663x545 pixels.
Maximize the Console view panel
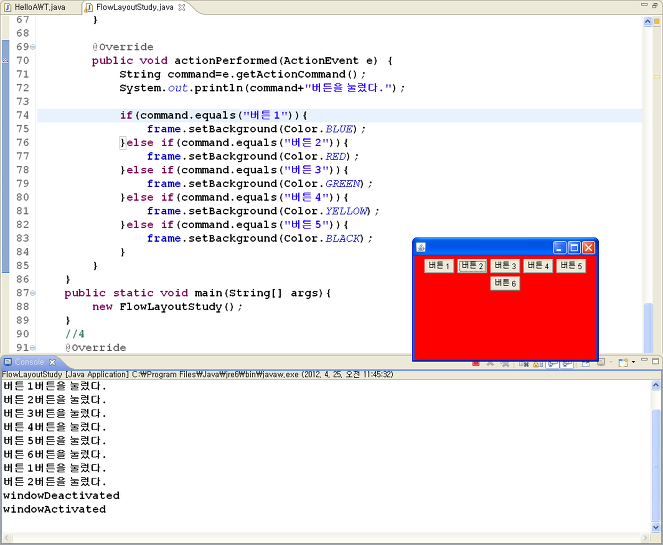pos(655,361)
